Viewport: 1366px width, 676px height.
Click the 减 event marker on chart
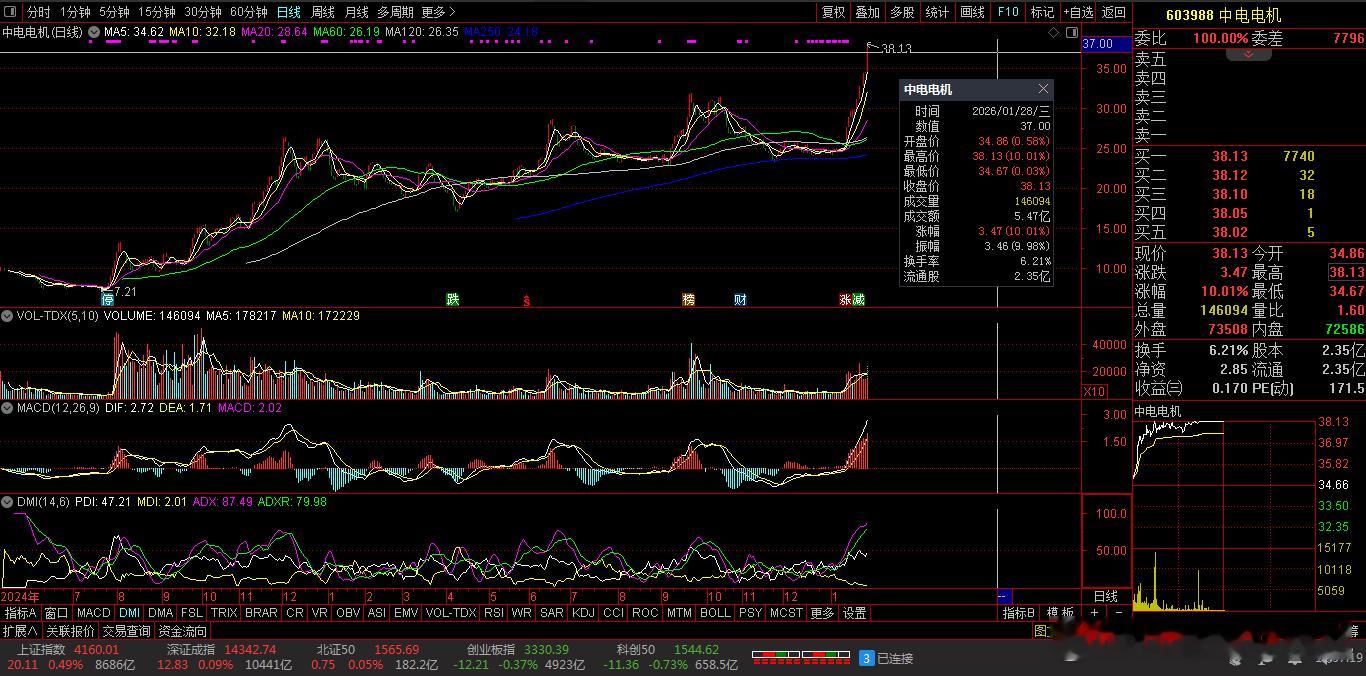point(858,299)
